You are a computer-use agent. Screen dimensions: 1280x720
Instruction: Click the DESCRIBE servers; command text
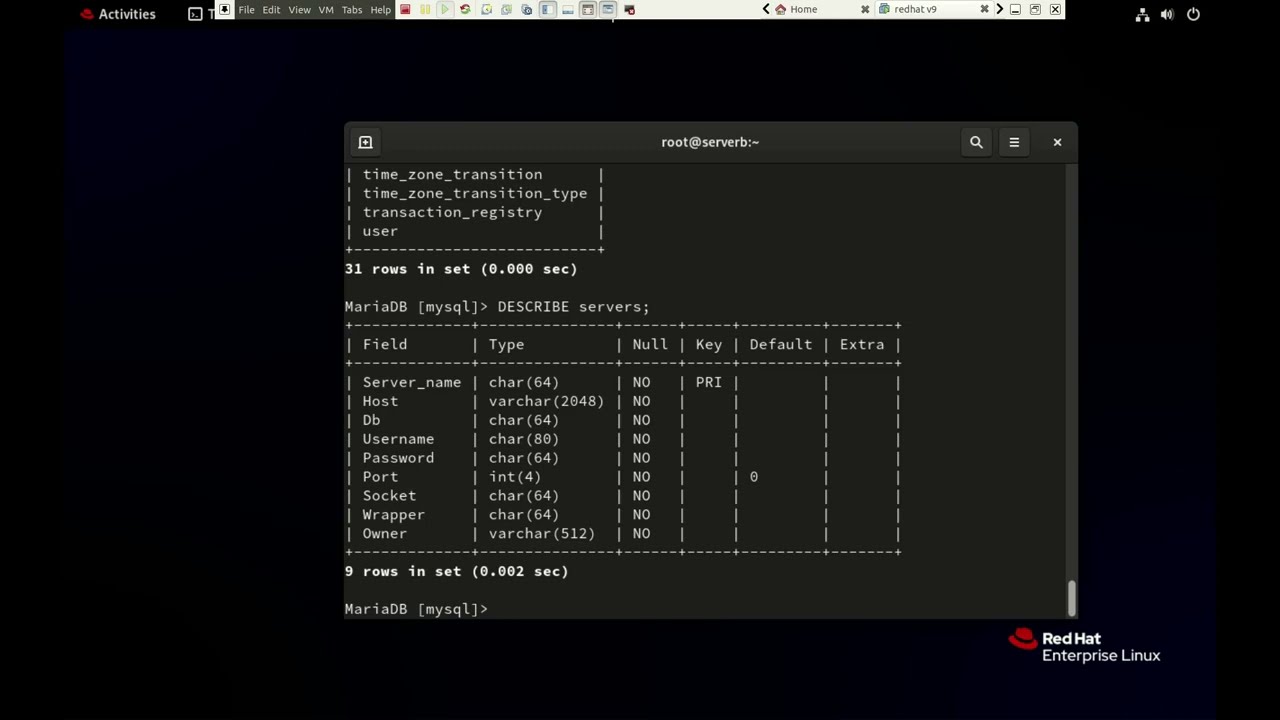(x=573, y=307)
